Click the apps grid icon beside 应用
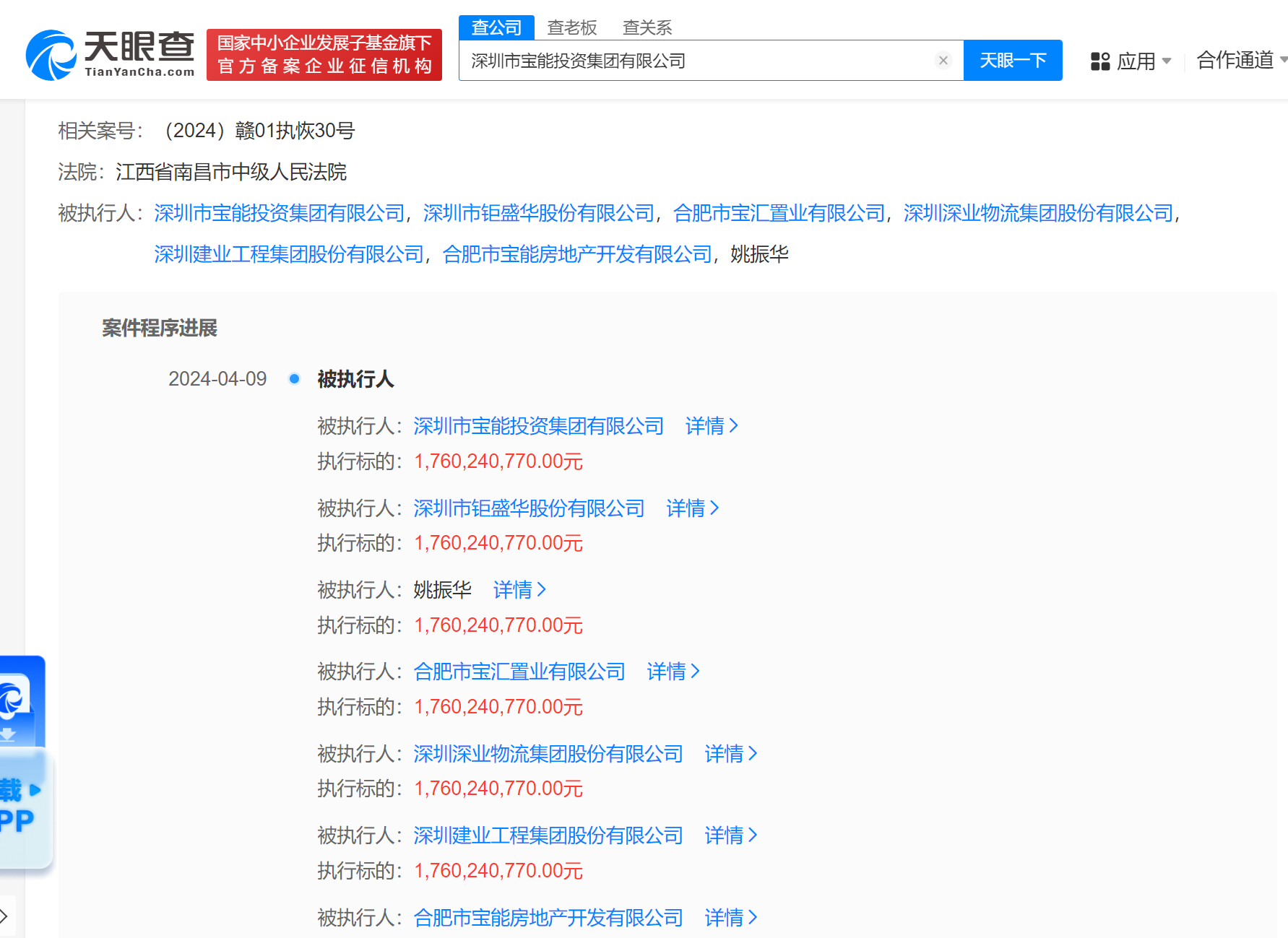This screenshot has height=938, width=1288. coord(1099,61)
